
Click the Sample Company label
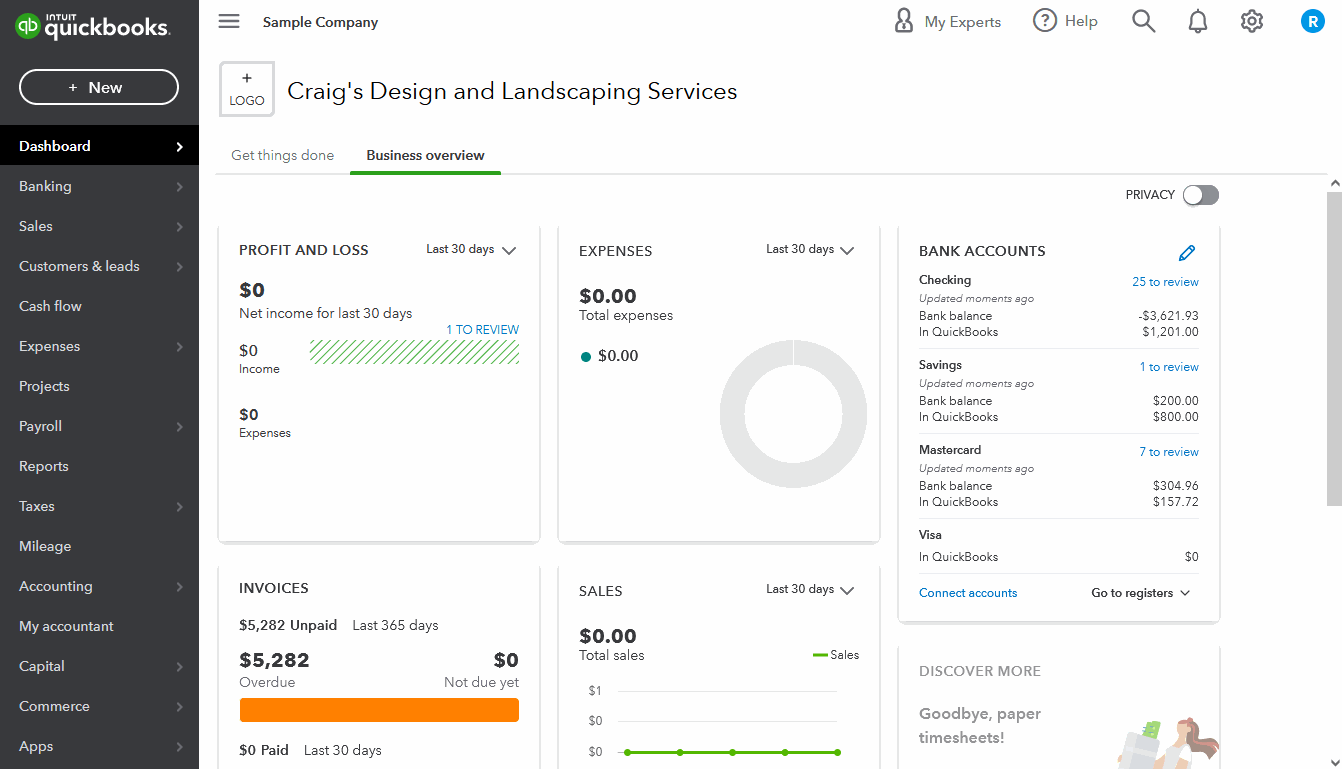pos(320,22)
